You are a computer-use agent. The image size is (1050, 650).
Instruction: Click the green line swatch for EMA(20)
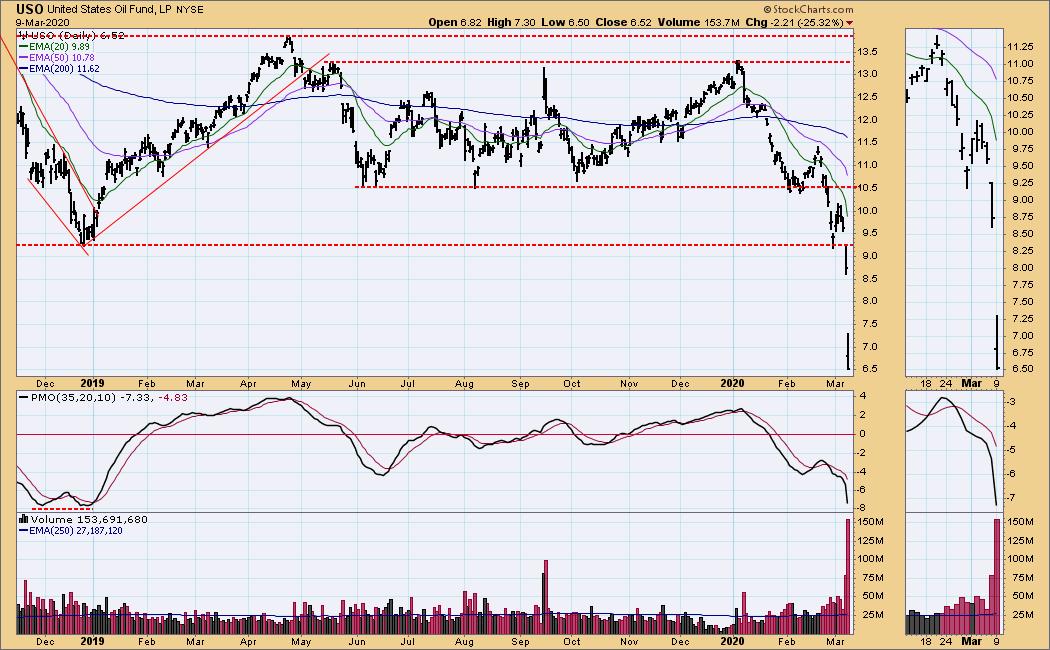(x=23, y=47)
